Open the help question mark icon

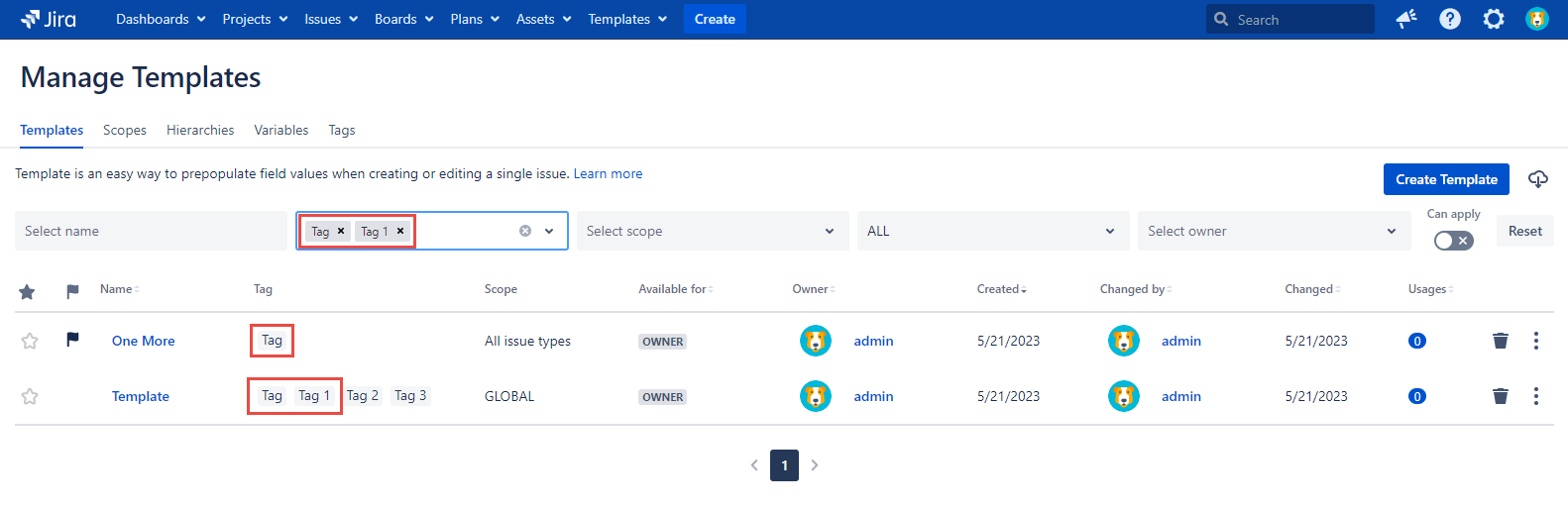click(x=1450, y=19)
